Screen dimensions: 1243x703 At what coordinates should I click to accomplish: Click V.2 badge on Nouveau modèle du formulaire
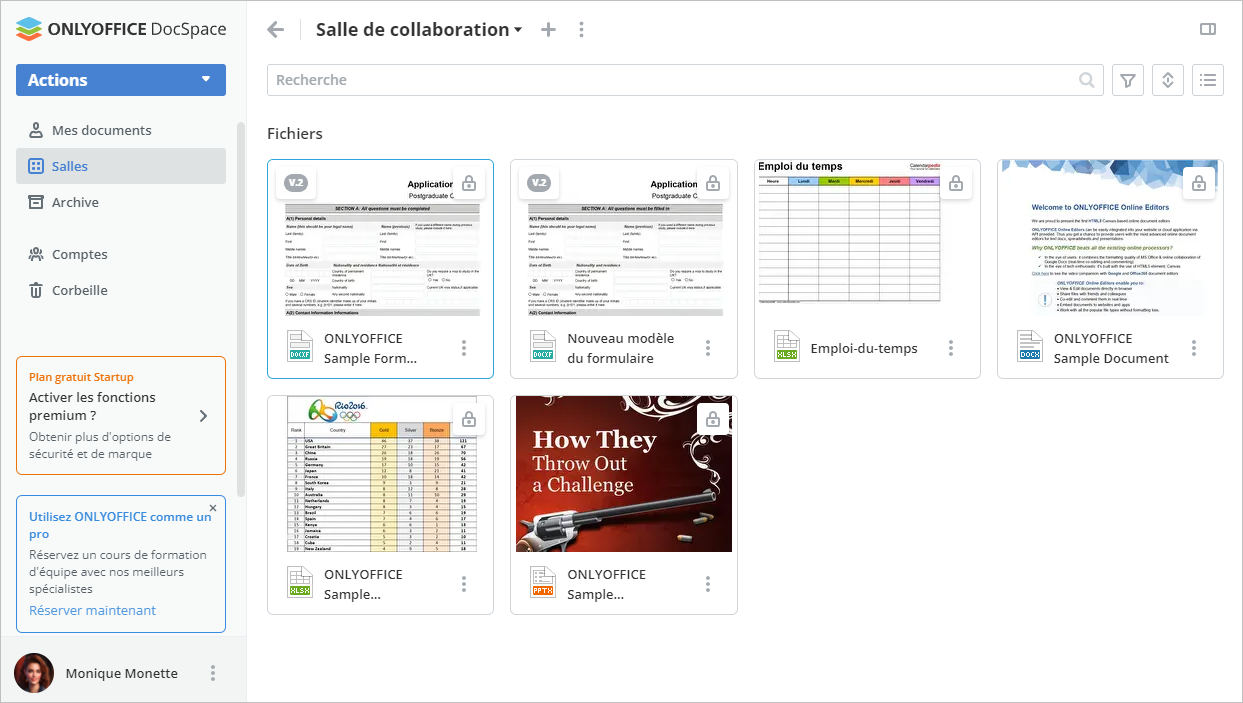click(539, 183)
